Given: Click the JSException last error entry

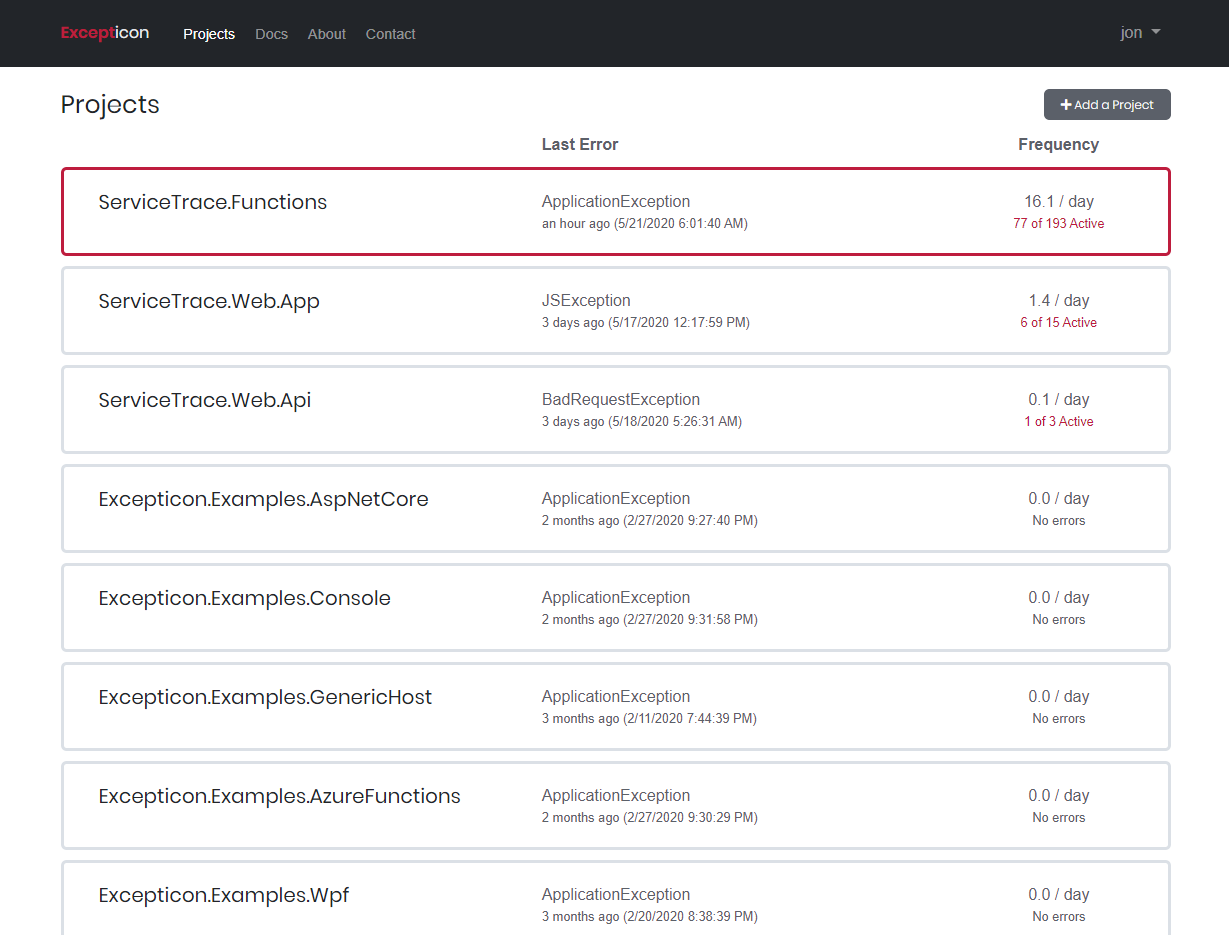Looking at the screenshot, I should (x=586, y=301).
